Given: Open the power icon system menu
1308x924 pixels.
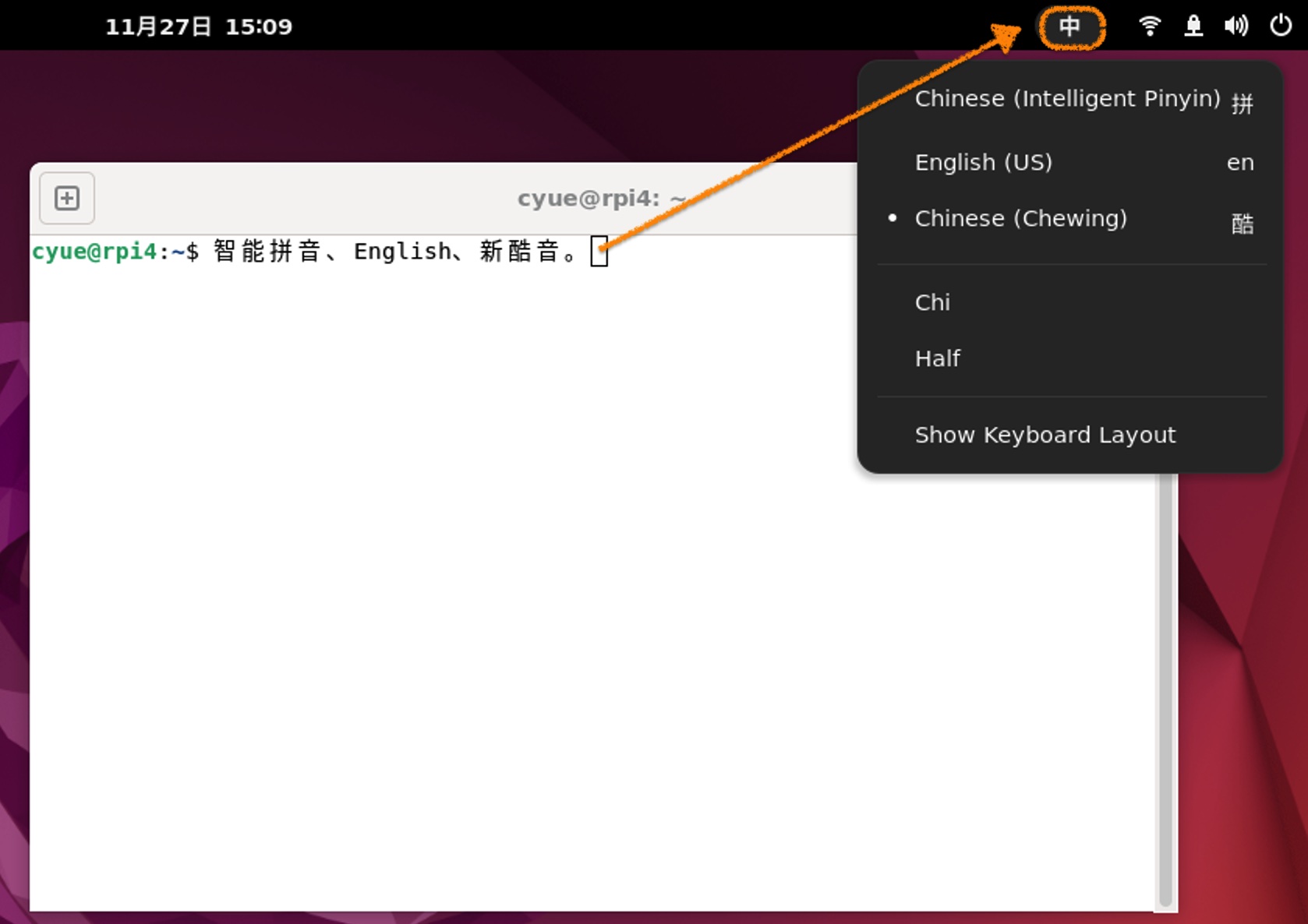Looking at the screenshot, I should point(1280,26).
